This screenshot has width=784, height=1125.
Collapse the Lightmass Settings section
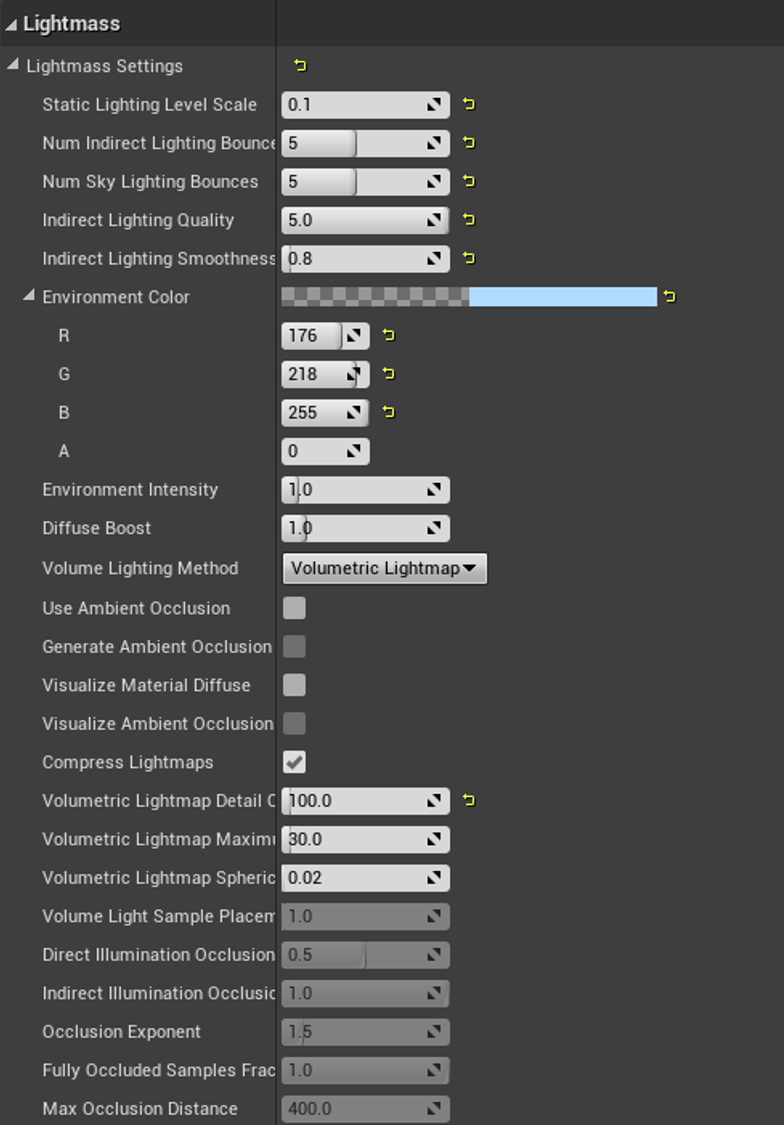[13, 66]
